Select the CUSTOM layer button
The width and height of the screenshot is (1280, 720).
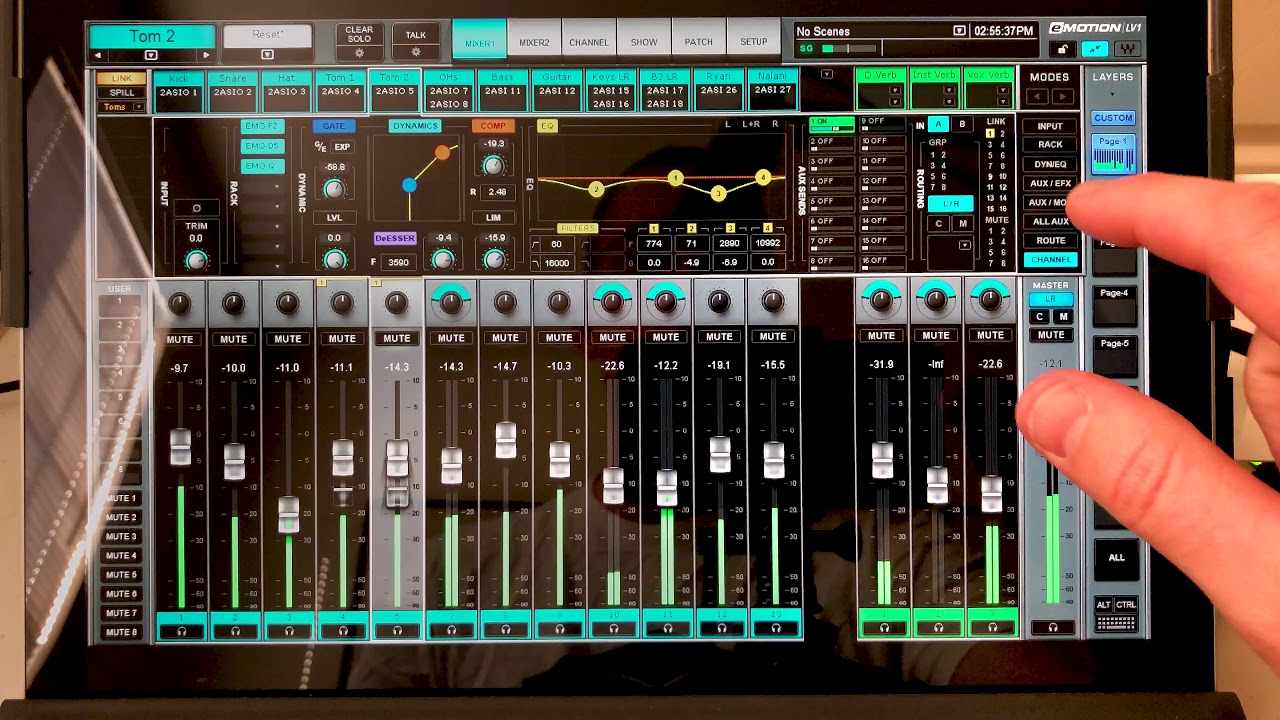pyautogui.click(x=1113, y=118)
